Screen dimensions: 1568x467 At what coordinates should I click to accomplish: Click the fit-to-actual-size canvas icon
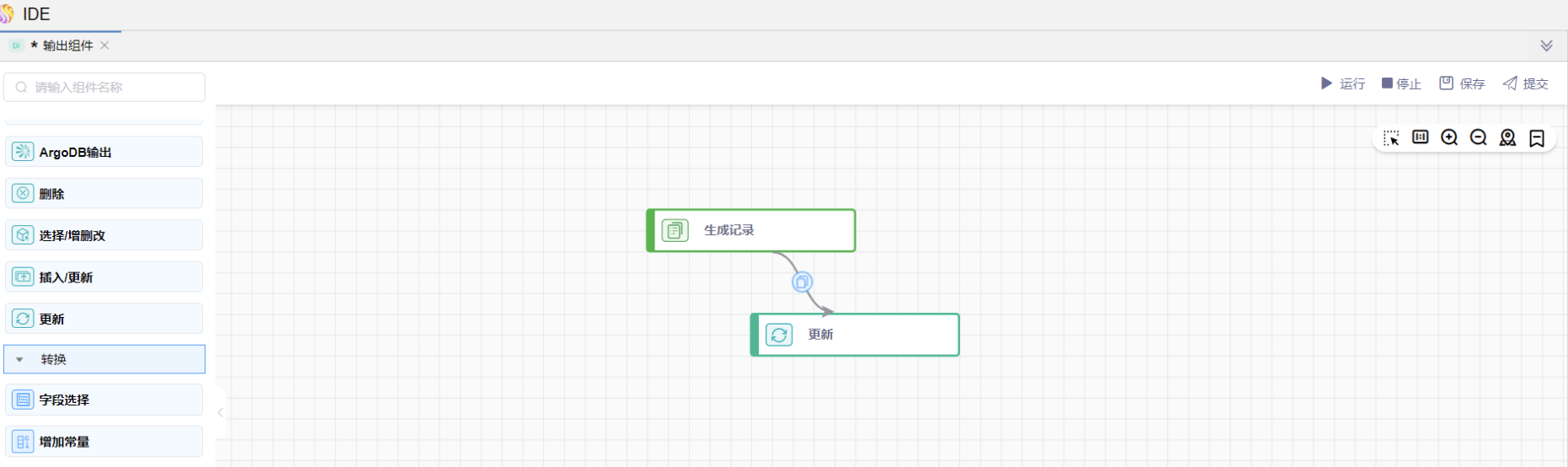point(1421,137)
